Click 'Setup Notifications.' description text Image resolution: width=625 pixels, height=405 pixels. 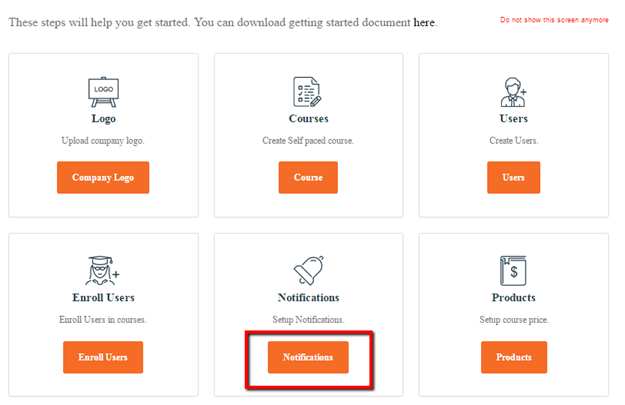pos(309,320)
